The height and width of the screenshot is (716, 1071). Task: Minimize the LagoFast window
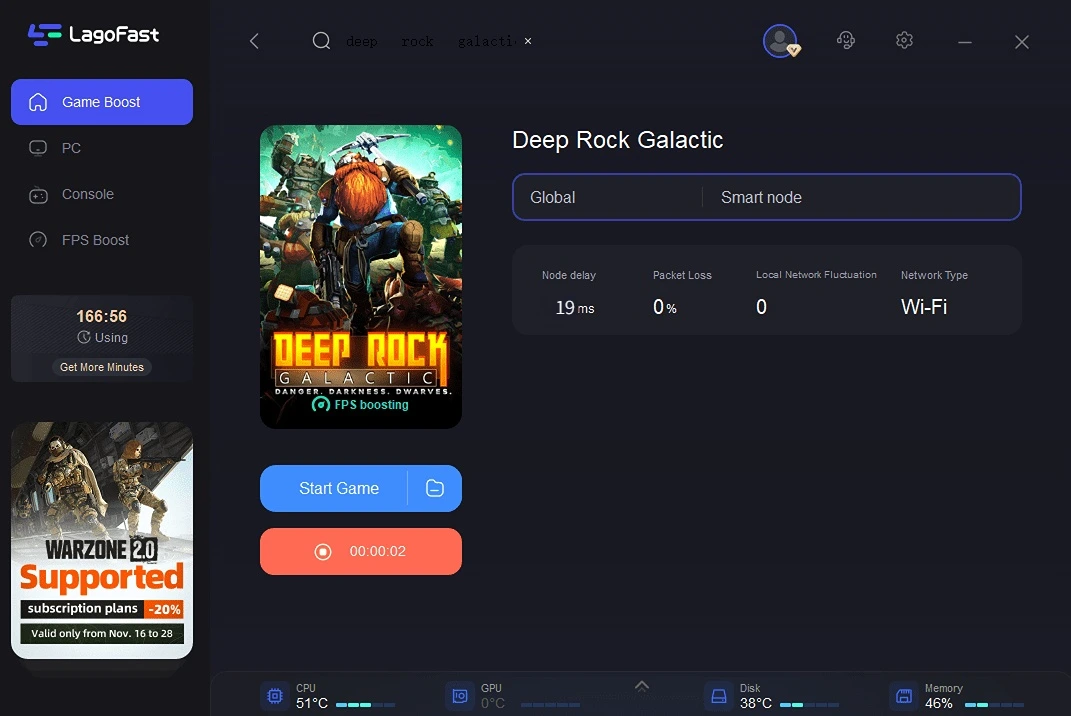tap(964, 42)
